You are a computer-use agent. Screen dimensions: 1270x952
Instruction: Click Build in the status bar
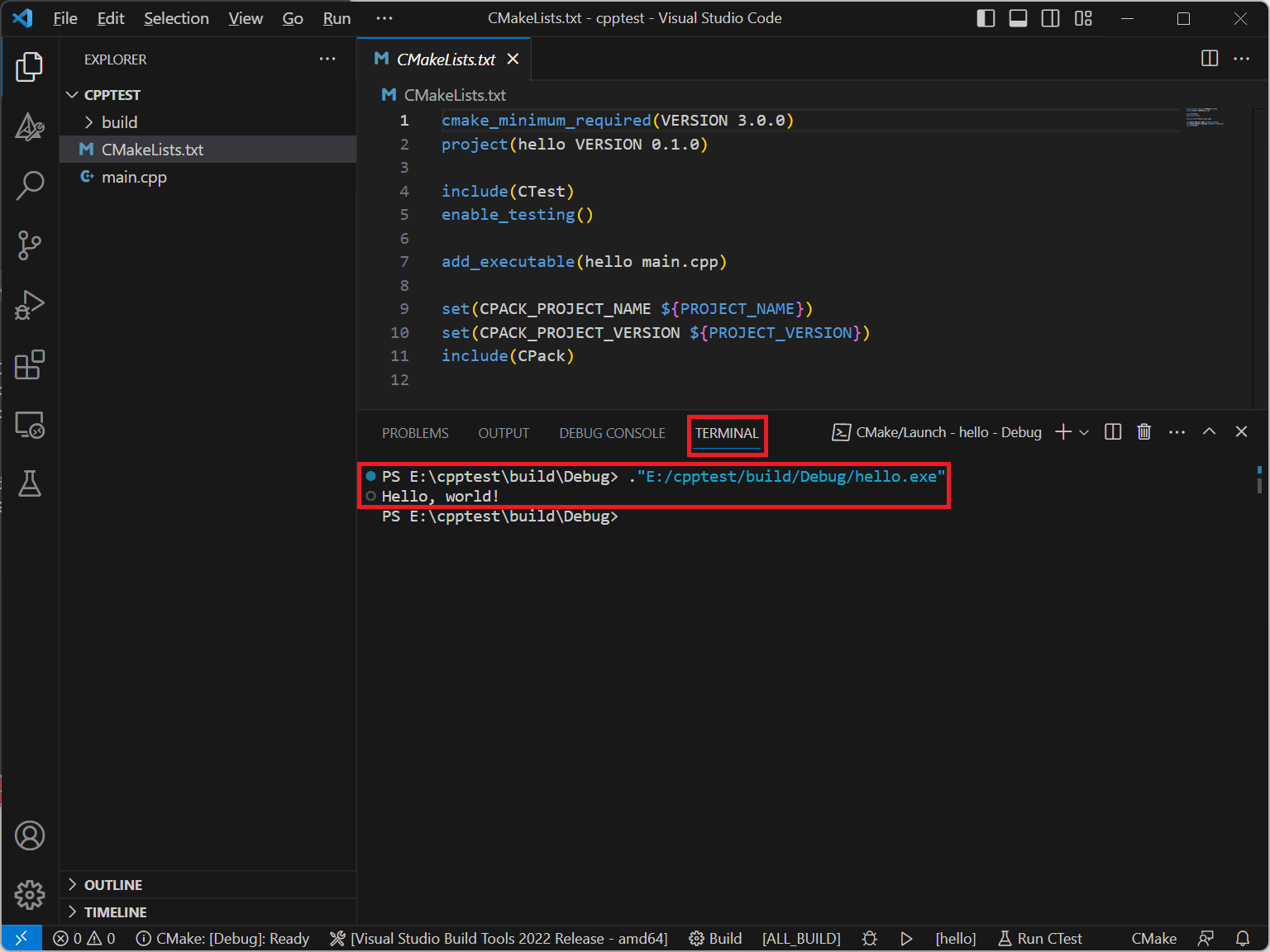(x=716, y=939)
